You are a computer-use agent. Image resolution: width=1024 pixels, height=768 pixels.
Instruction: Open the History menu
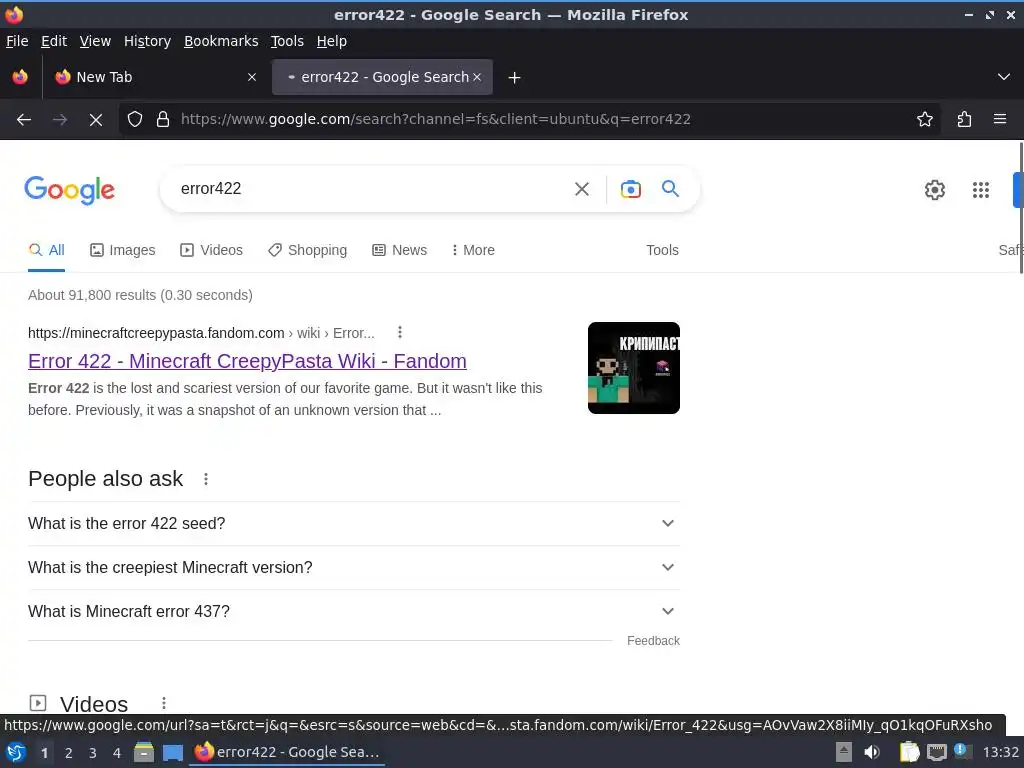tap(147, 41)
